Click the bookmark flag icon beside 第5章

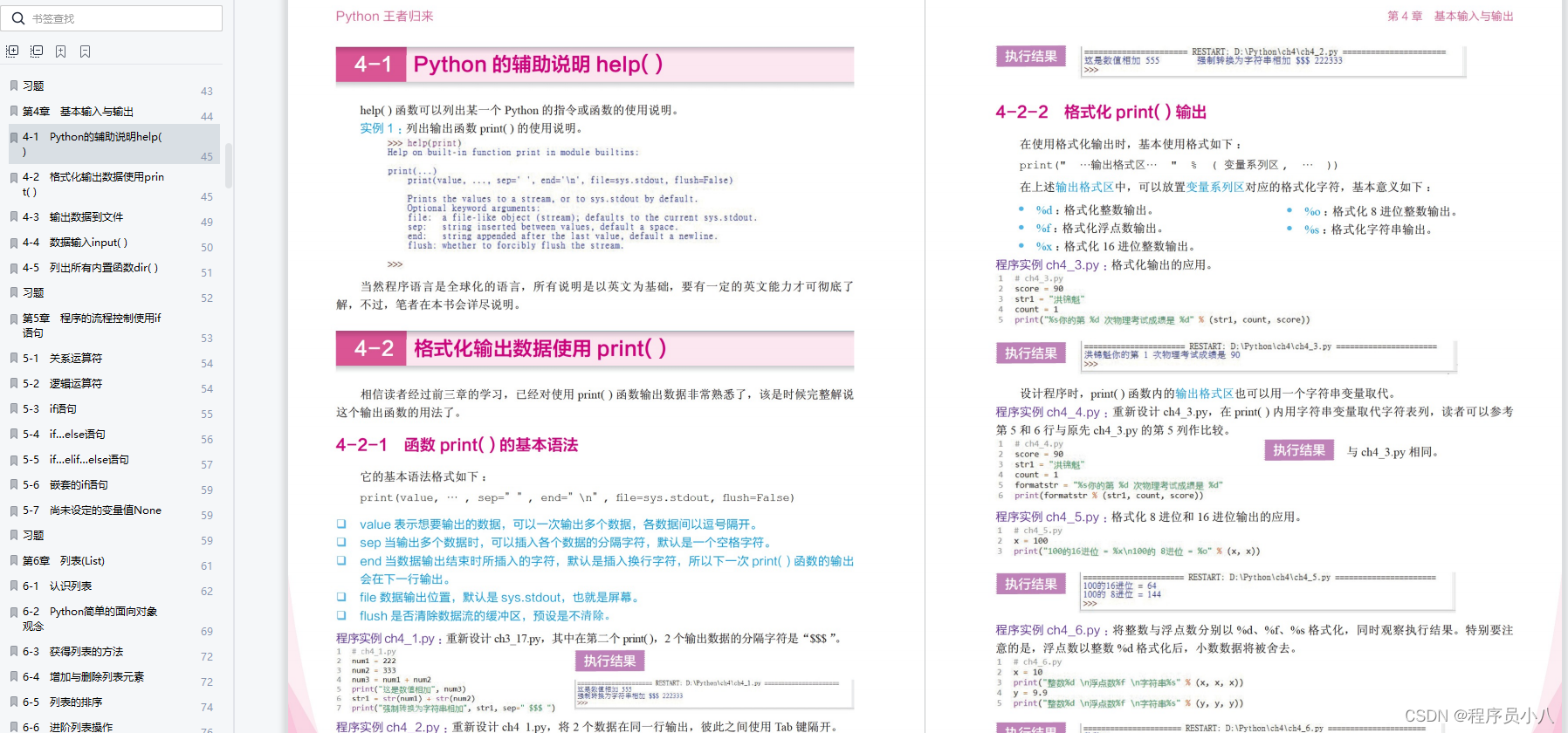pyautogui.click(x=14, y=319)
